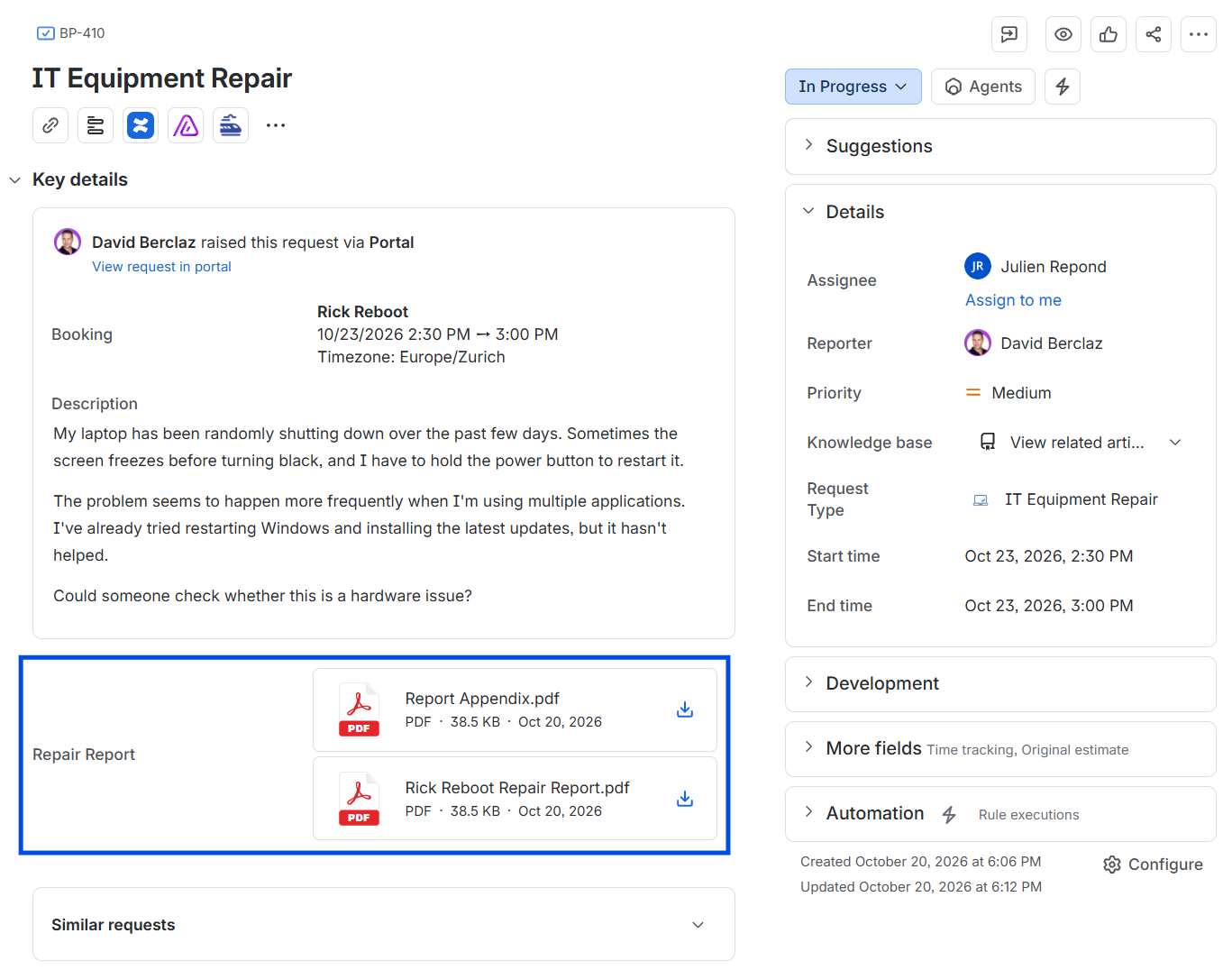This screenshot has height=979, width=1232.
Task: Collapse the Details panel
Action: pos(808,211)
